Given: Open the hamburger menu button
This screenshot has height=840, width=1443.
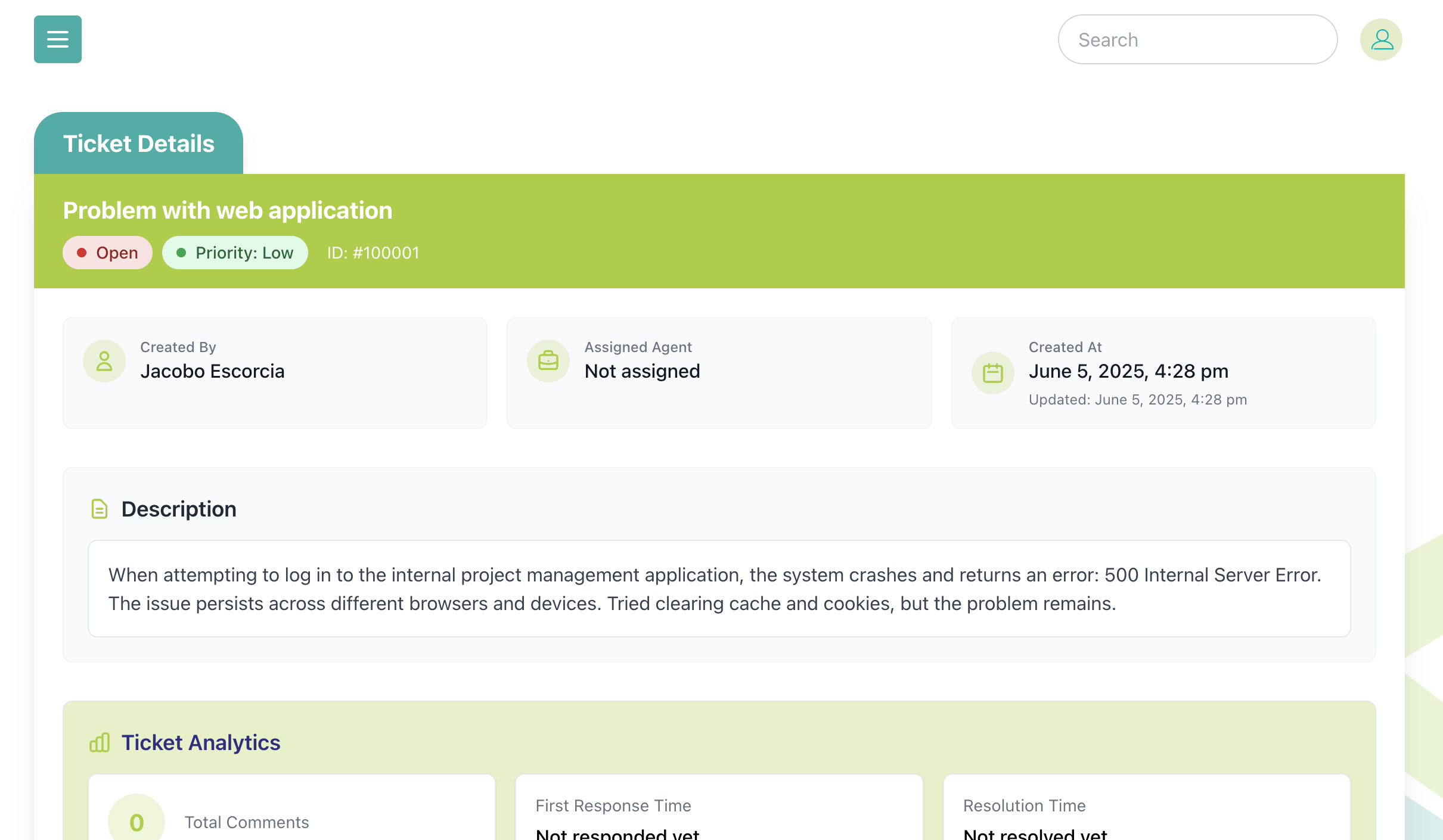Looking at the screenshot, I should [58, 39].
